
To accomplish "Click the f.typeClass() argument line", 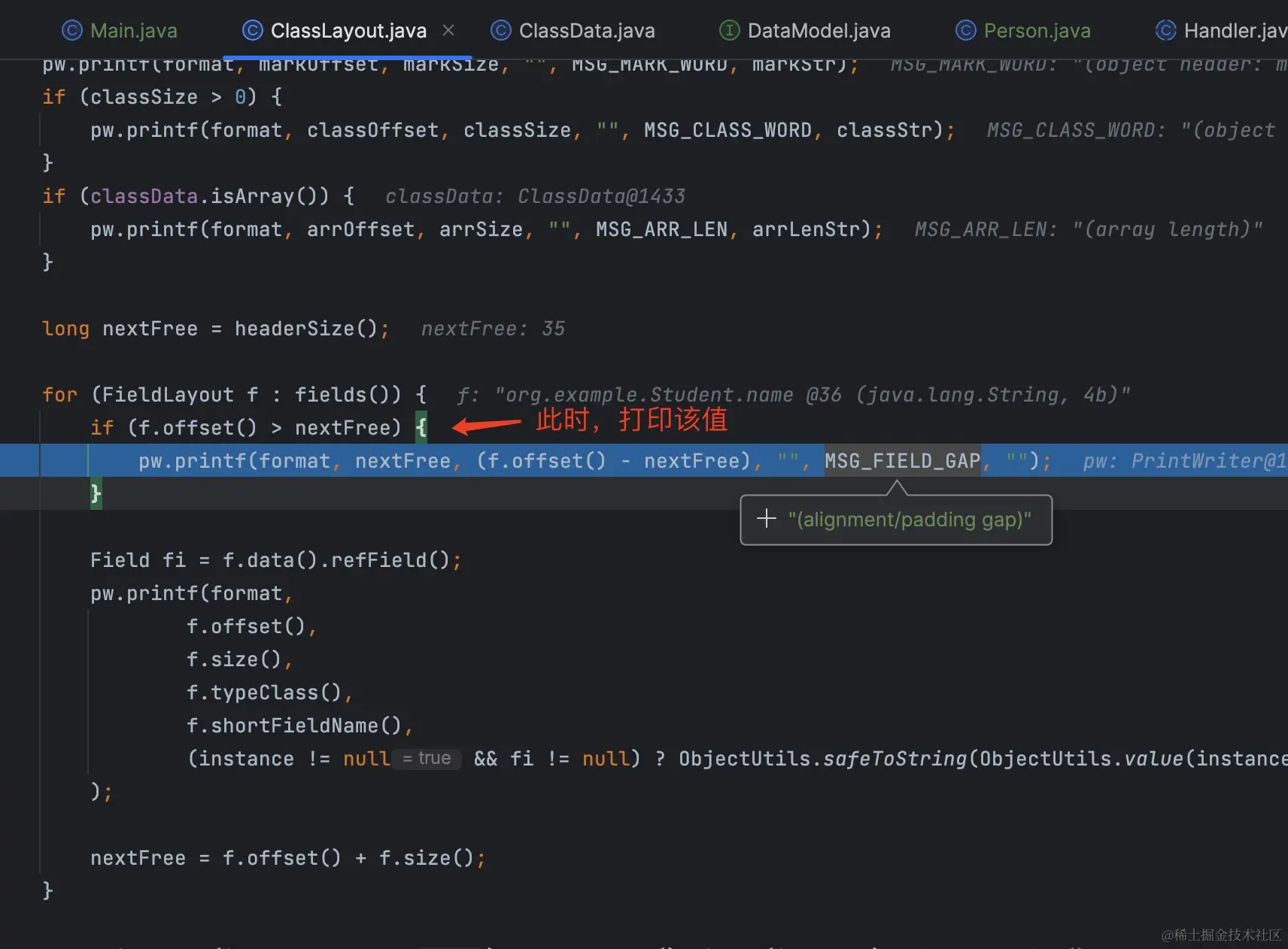I will pos(264,693).
